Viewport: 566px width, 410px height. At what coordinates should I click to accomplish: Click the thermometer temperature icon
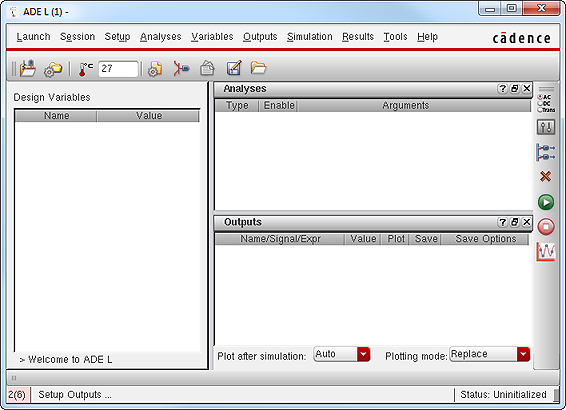[x=85, y=69]
